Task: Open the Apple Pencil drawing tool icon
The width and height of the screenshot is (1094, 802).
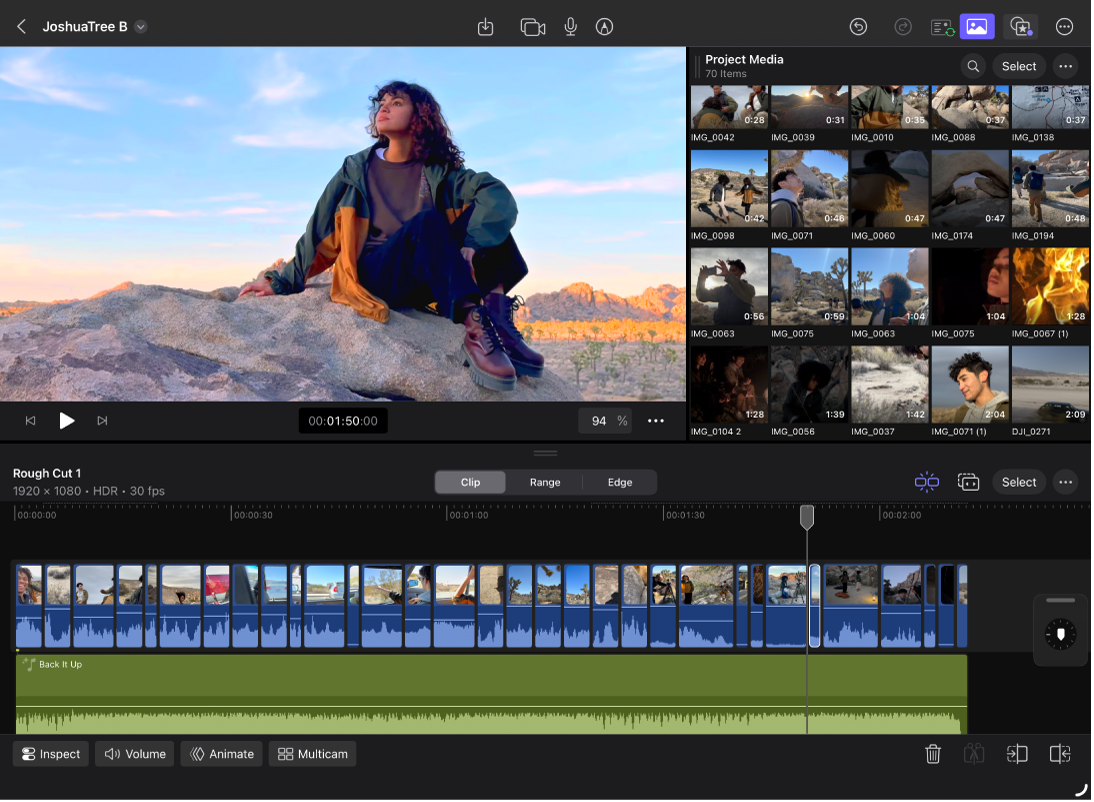Action: point(604,27)
